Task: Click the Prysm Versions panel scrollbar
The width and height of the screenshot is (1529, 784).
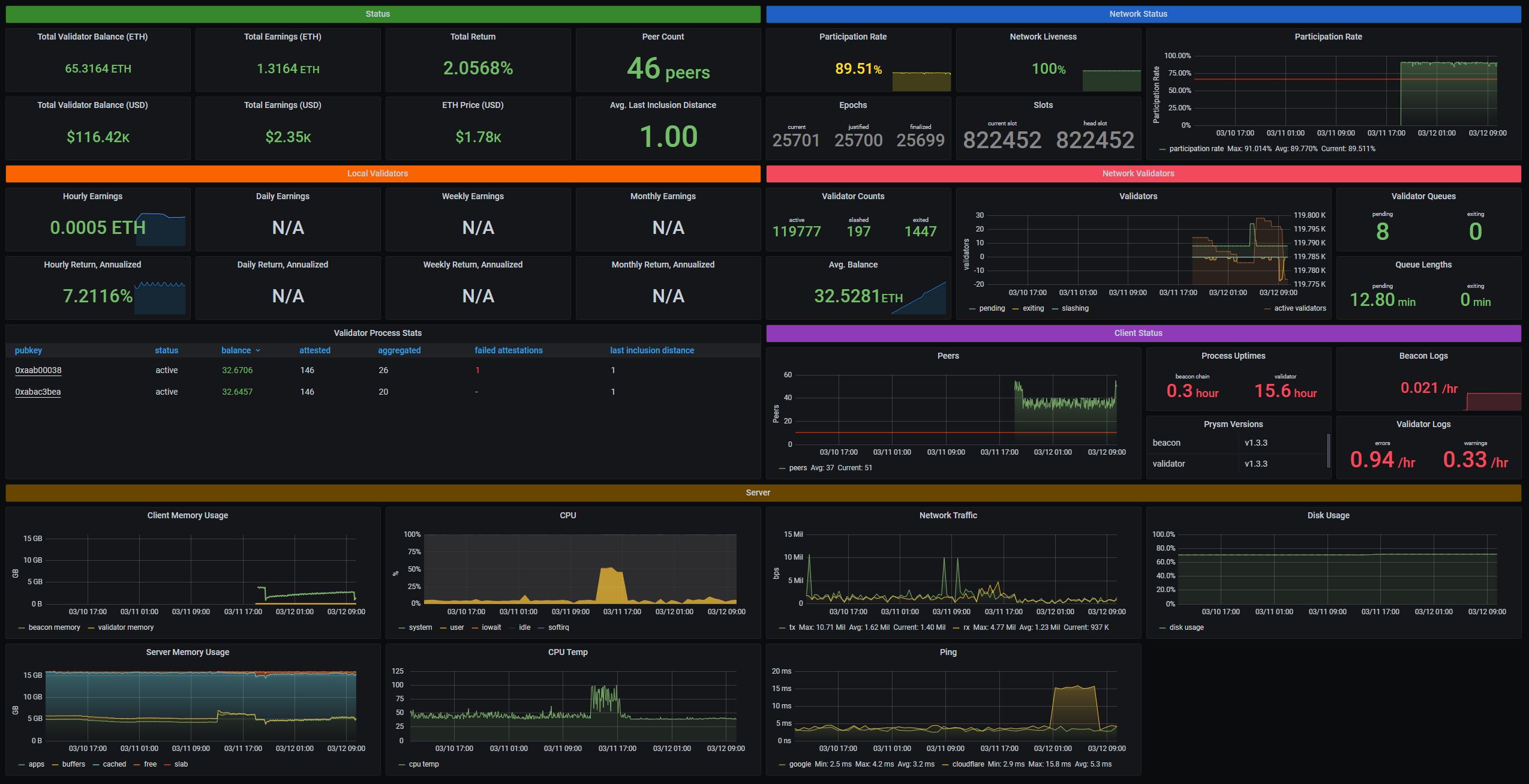Action: point(1328,450)
